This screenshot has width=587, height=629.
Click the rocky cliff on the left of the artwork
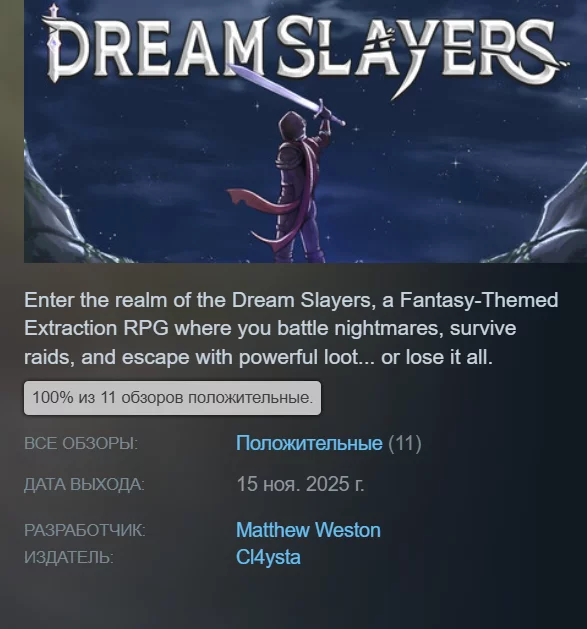(x=58, y=207)
